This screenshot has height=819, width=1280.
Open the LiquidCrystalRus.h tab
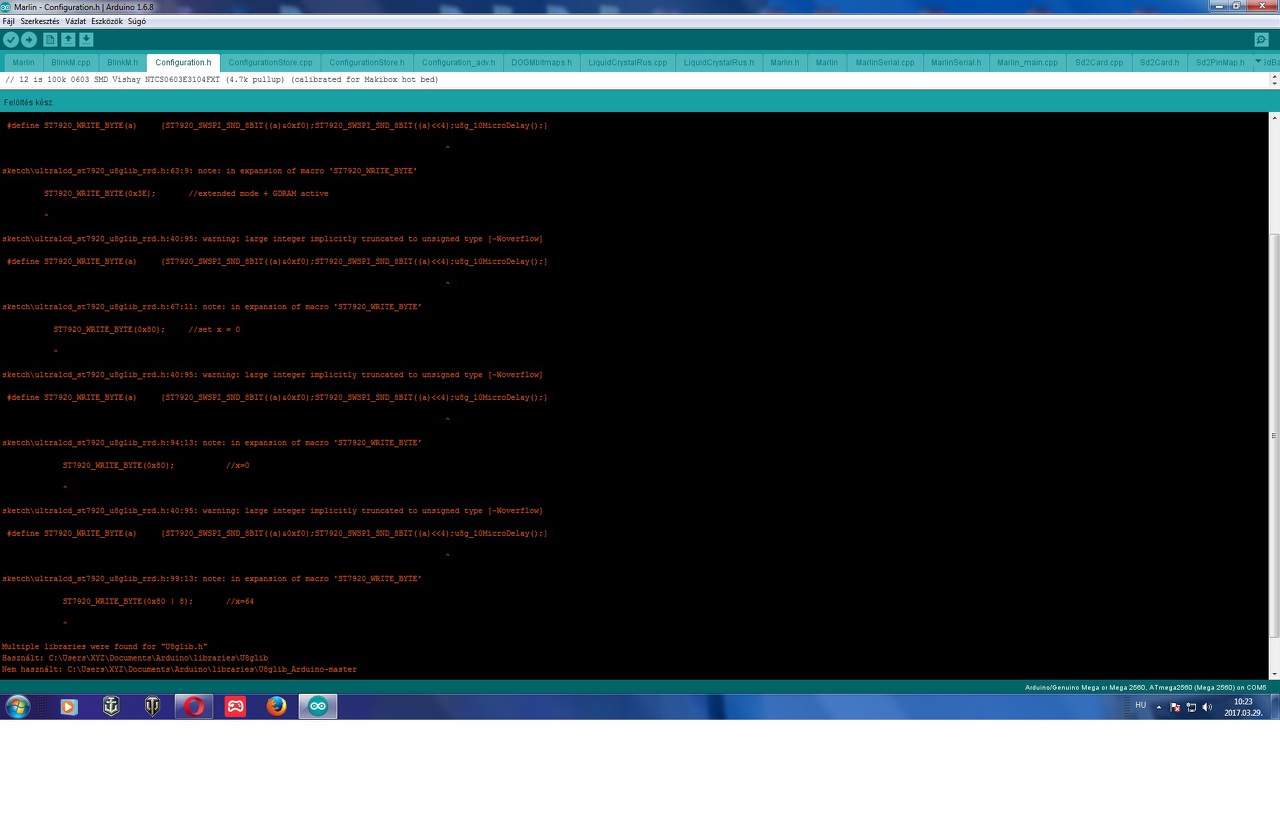click(x=719, y=62)
